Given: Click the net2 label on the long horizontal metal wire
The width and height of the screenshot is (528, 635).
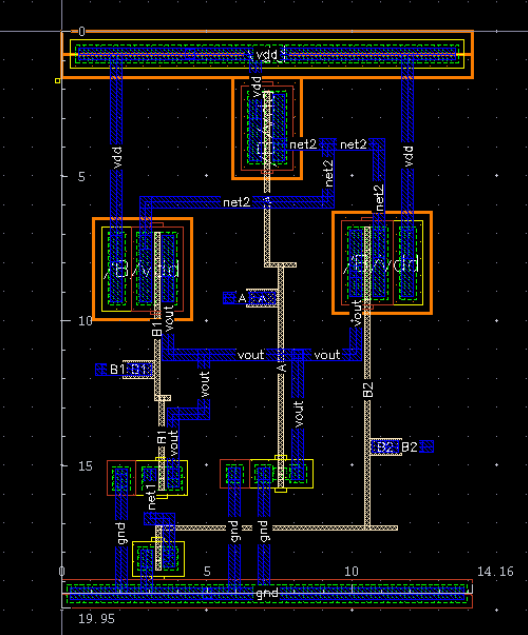Looking at the screenshot, I should [237, 202].
